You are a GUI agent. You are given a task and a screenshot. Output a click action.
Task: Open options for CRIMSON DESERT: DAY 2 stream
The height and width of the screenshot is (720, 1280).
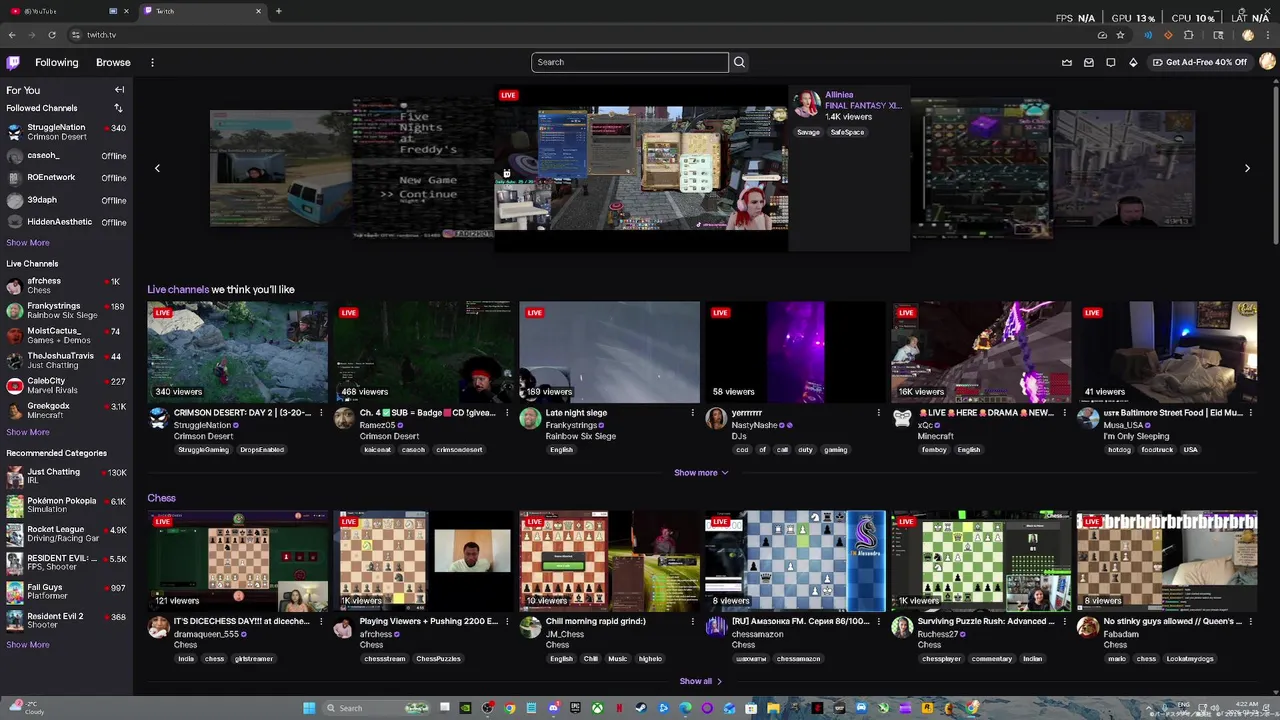[321, 413]
